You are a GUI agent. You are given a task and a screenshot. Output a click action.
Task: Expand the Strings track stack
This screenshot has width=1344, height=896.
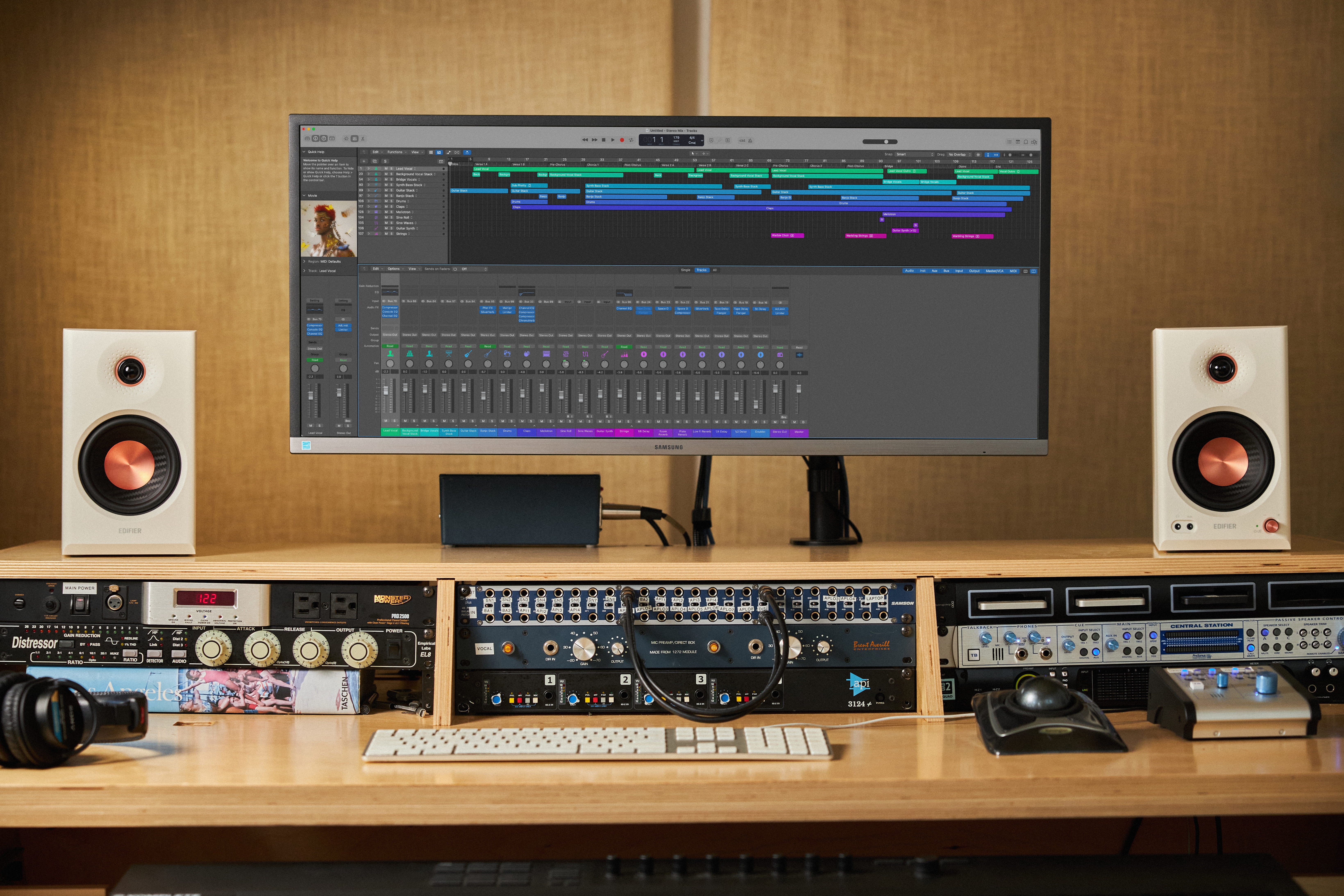click(x=369, y=234)
